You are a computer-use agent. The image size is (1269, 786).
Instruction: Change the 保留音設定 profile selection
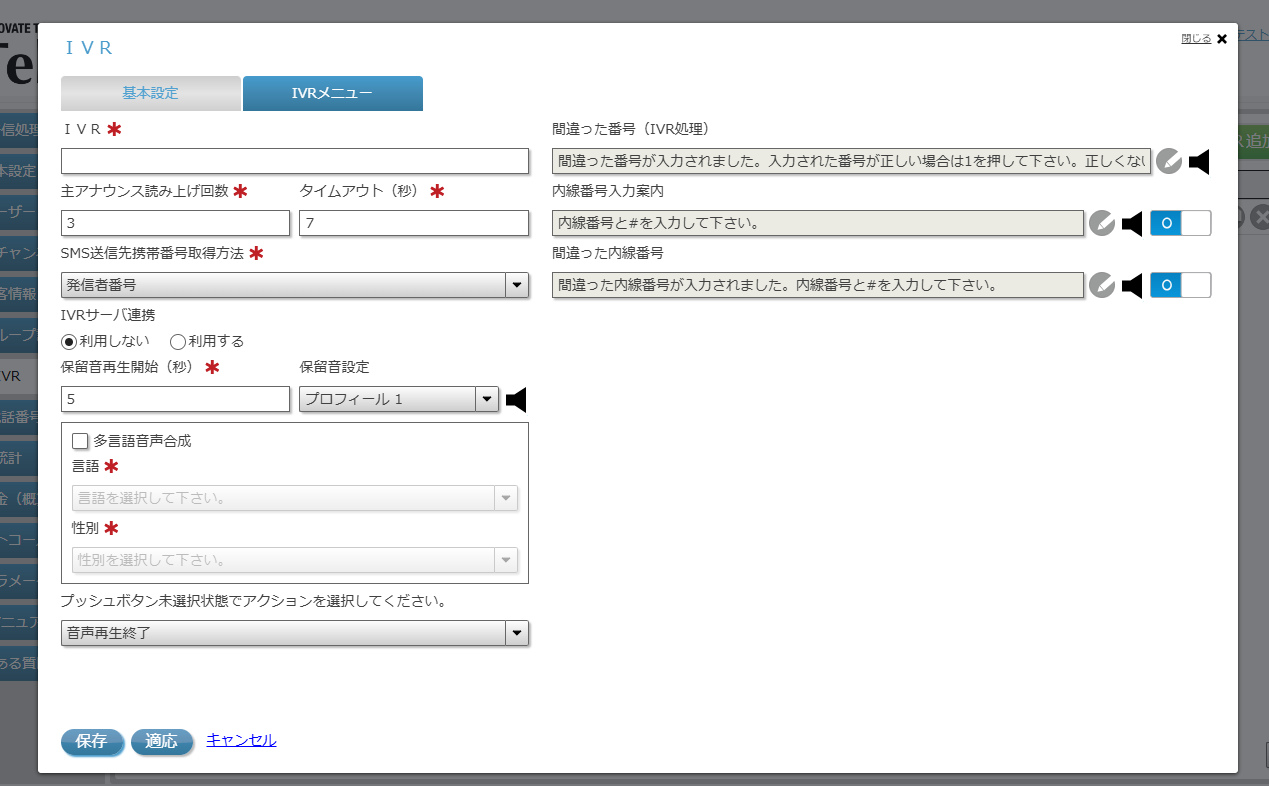[x=487, y=398]
